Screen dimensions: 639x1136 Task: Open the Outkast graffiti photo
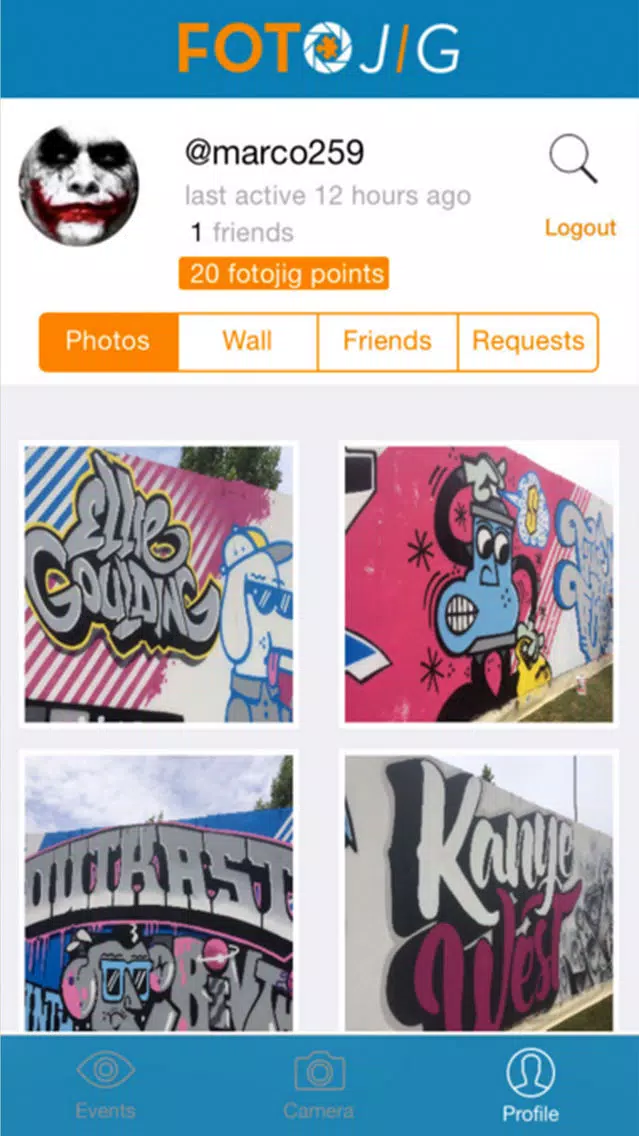159,893
